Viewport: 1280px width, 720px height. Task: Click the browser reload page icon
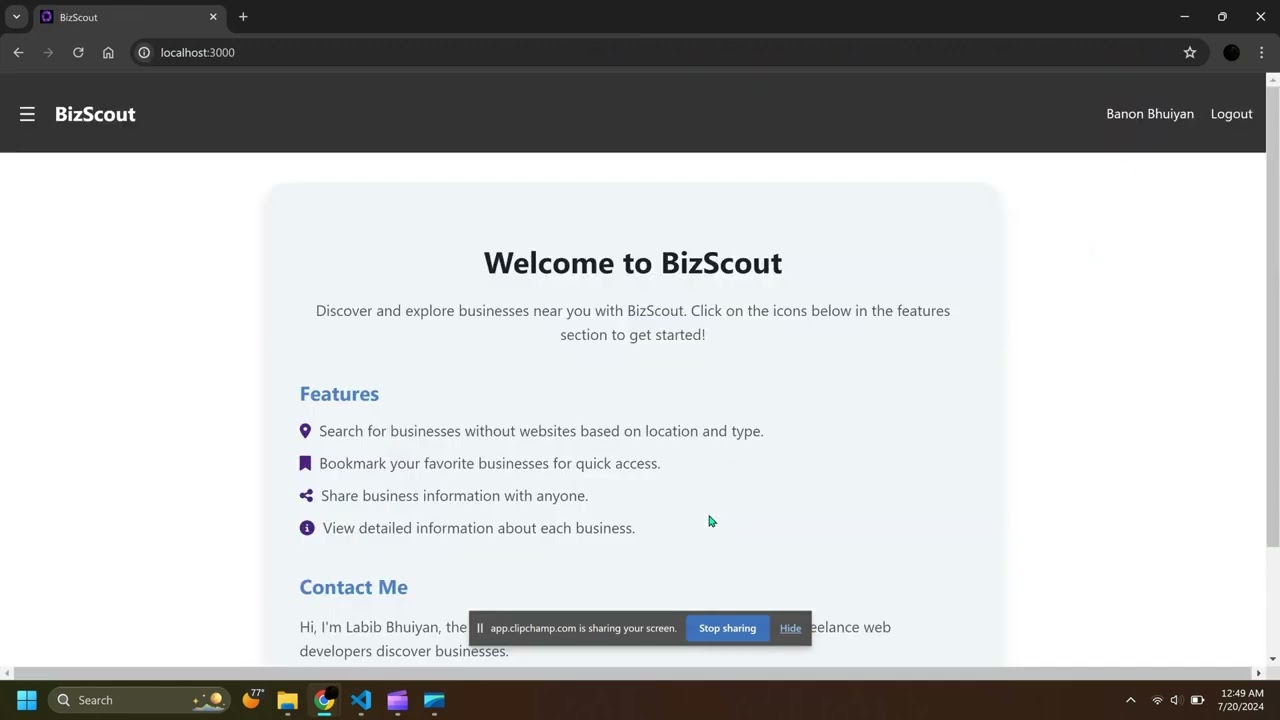pyautogui.click(x=78, y=52)
